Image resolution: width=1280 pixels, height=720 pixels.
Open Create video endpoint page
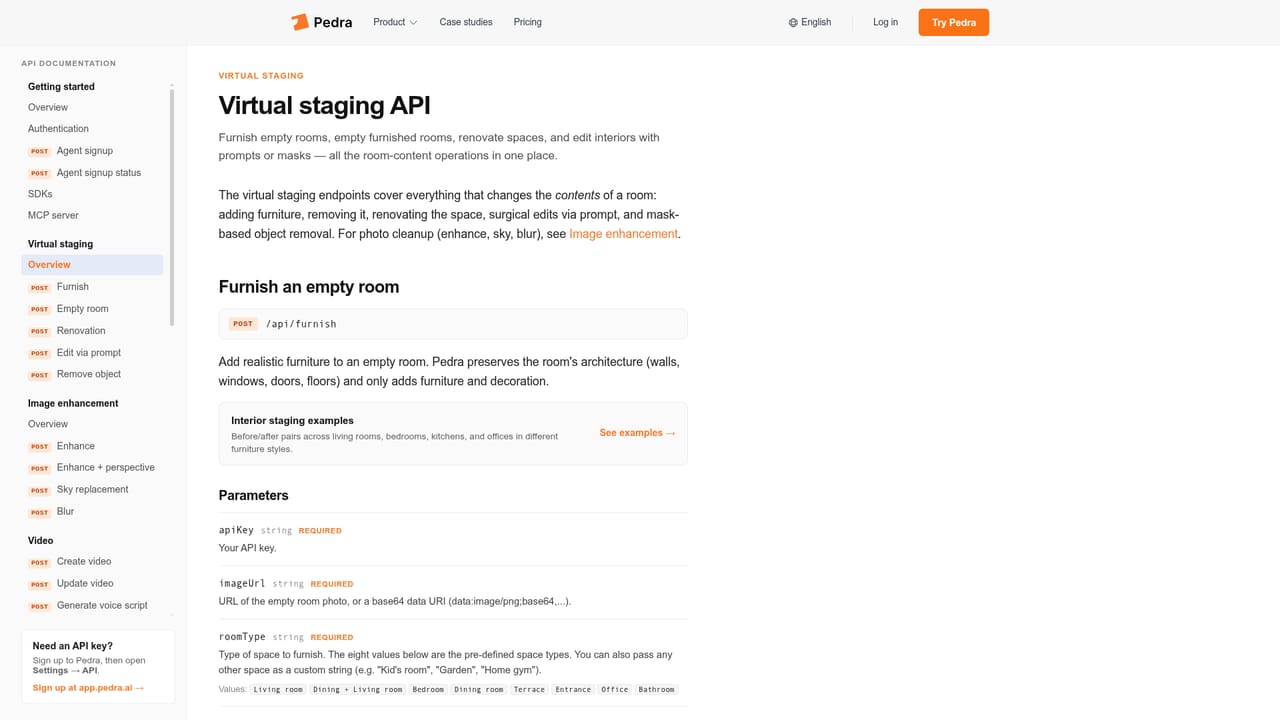[84, 562]
